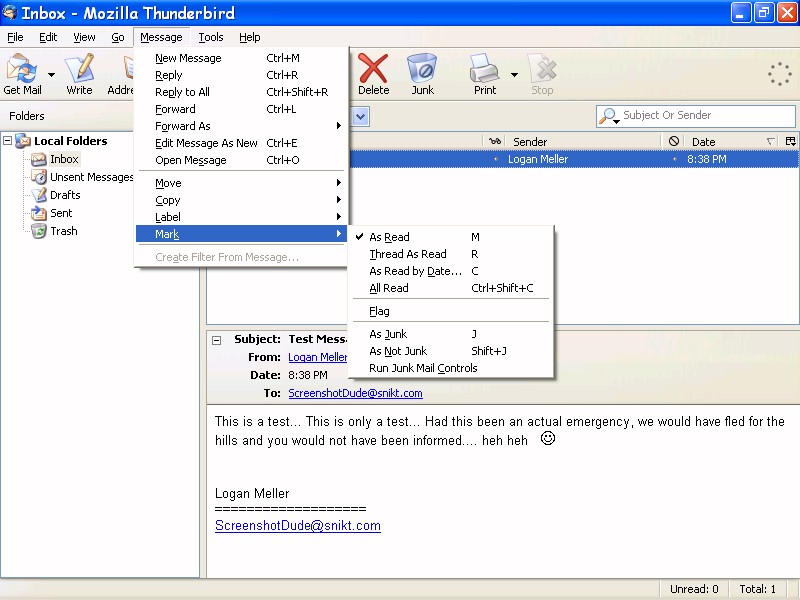Screen dimensions: 800x600
Task: Mark message As Junk
Action: (452, 334)
